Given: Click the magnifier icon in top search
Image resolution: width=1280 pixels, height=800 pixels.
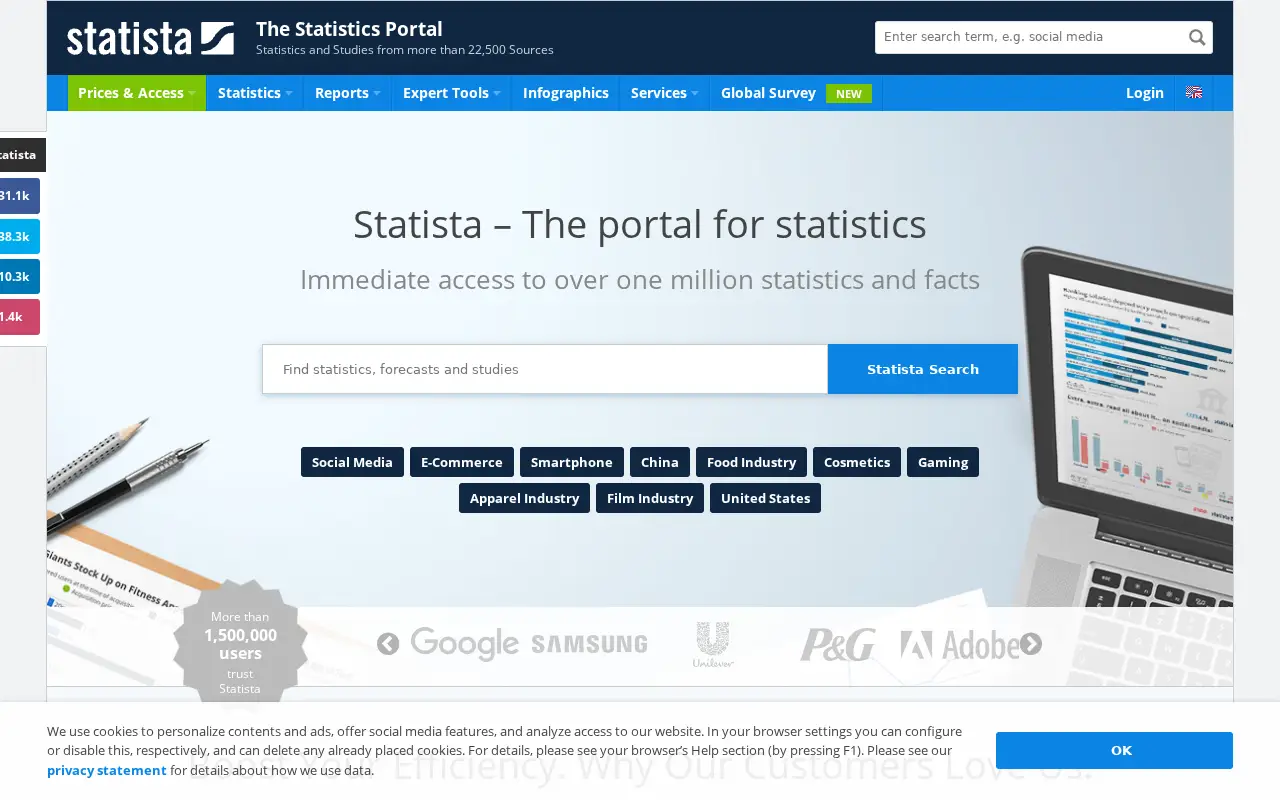Looking at the screenshot, I should click(1197, 38).
